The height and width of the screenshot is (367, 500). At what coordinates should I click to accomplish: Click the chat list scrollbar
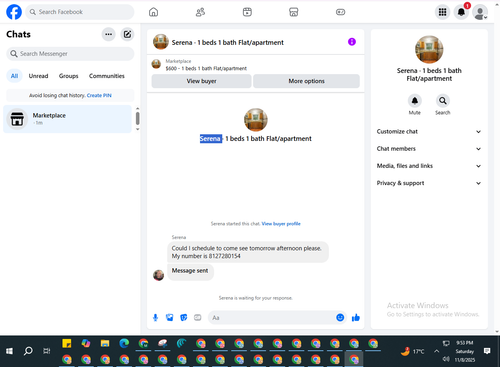pyautogui.click(x=137, y=119)
